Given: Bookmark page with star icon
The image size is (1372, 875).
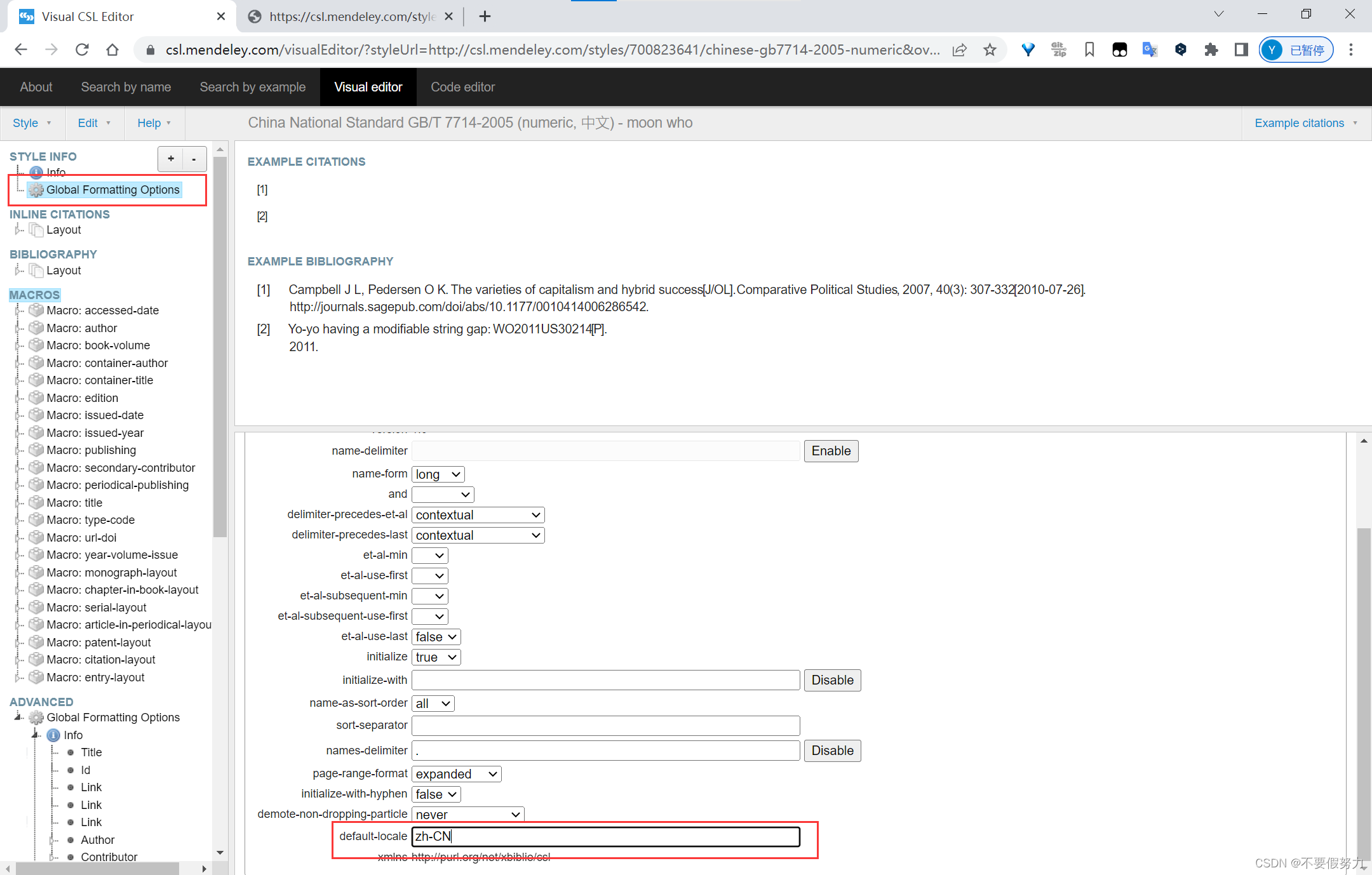Looking at the screenshot, I should click(x=990, y=50).
